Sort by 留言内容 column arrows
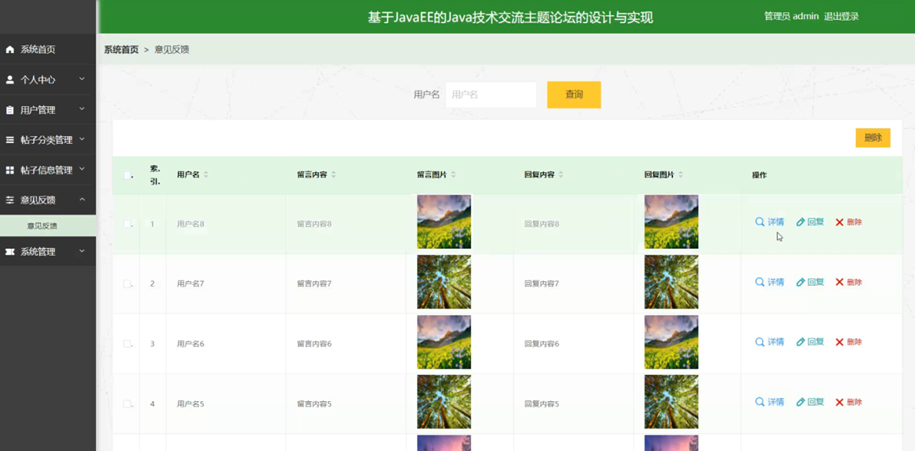This screenshot has width=915, height=451. tap(333, 174)
